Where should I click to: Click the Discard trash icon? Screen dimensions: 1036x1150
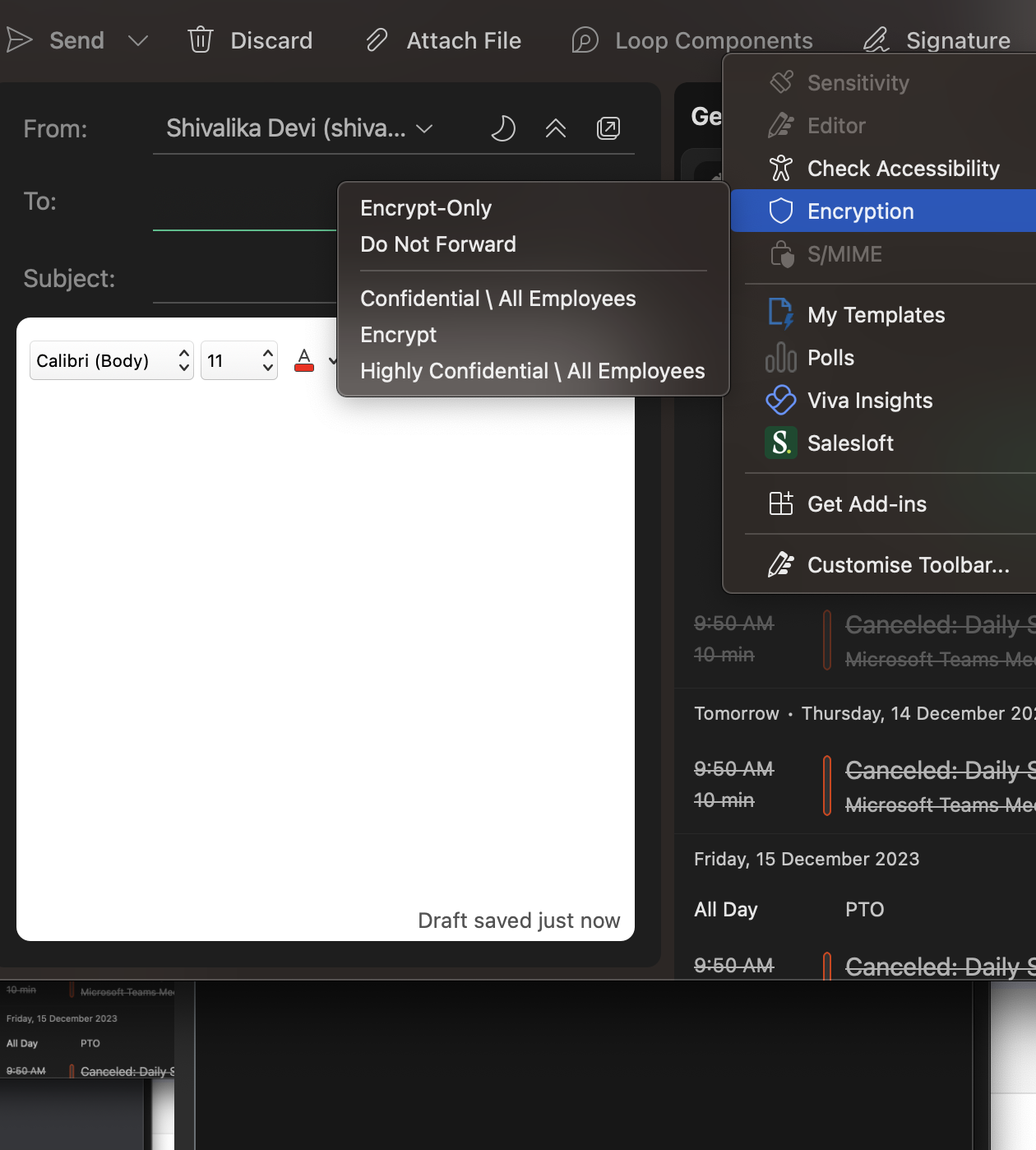coord(201,39)
